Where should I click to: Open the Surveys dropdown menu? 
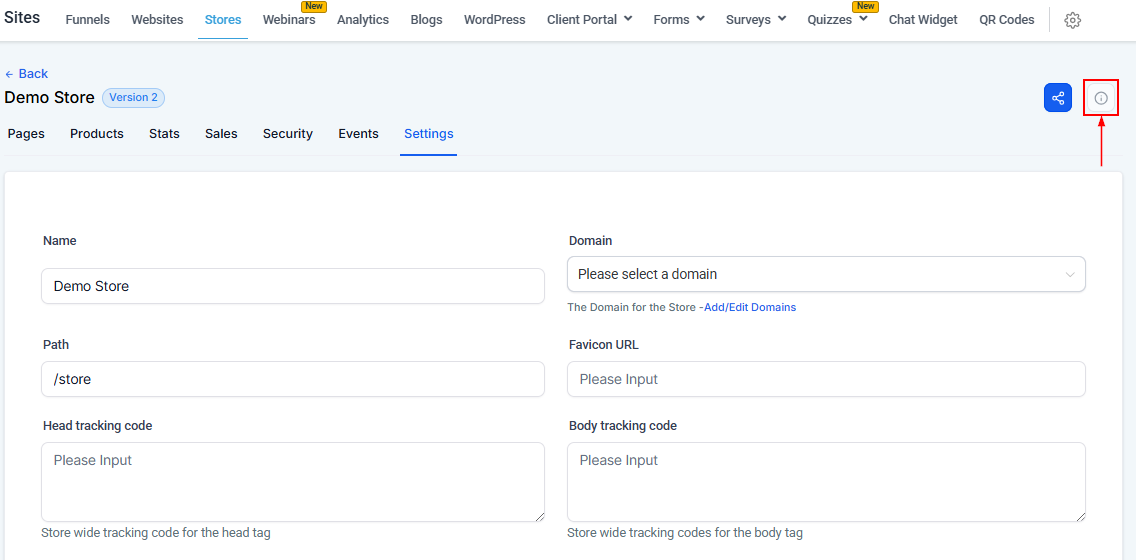(x=754, y=20)
